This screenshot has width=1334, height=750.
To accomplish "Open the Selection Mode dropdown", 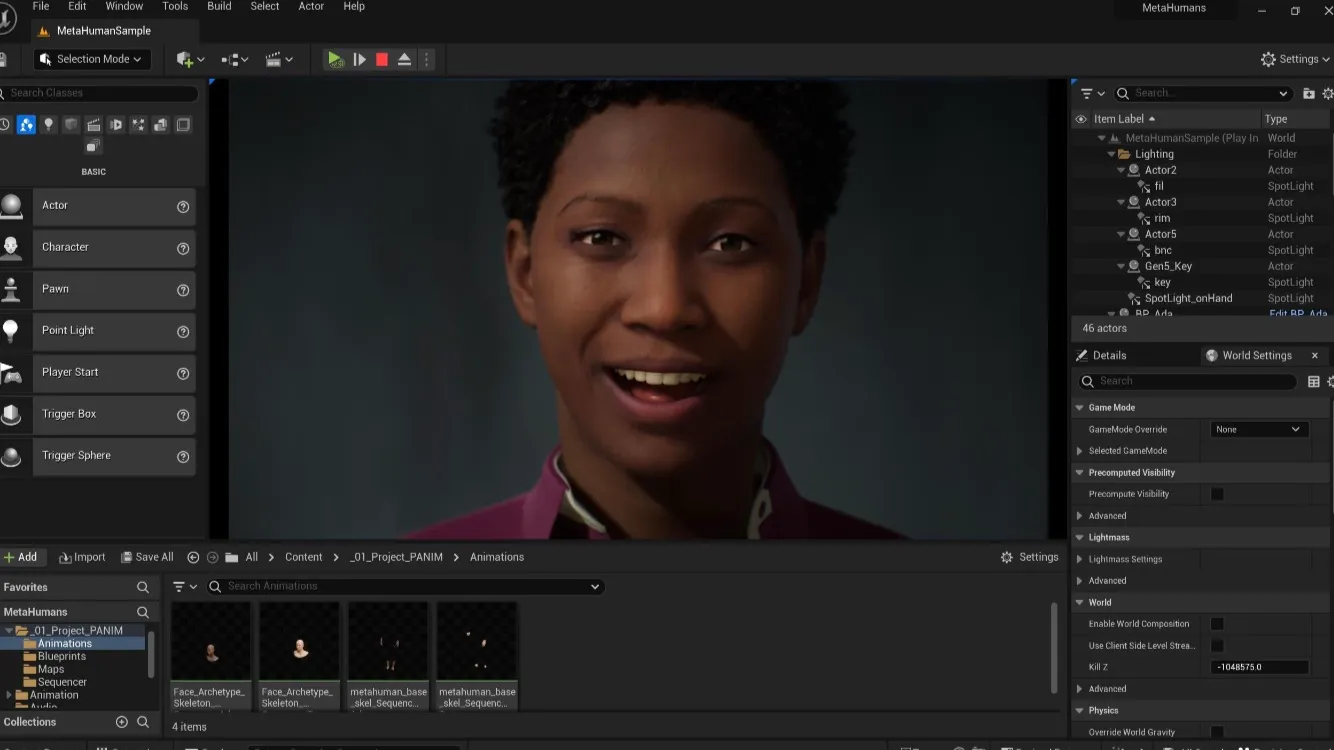I will pyautogui.click(x=93, y=59).
